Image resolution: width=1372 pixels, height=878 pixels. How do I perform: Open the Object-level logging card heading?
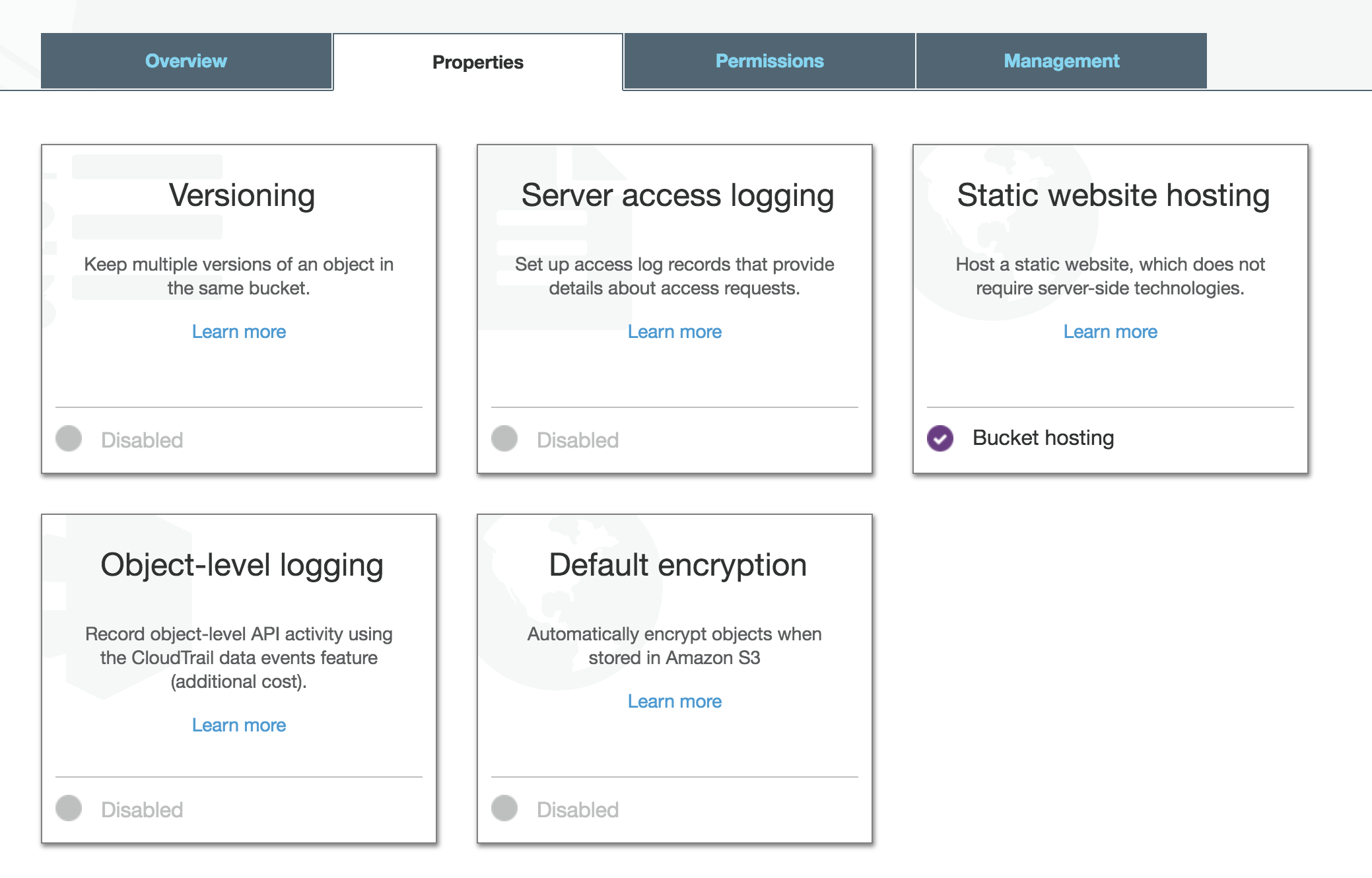point(242,565)
